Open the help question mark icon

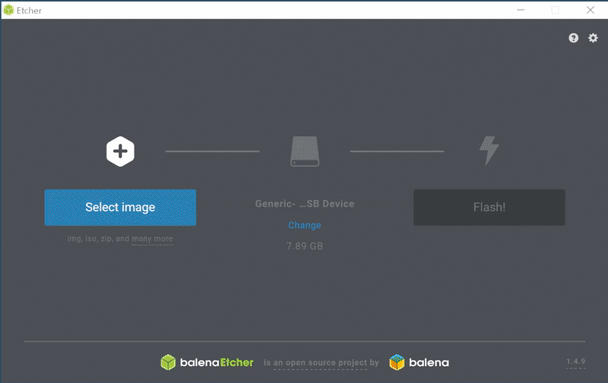coord(573,38)
